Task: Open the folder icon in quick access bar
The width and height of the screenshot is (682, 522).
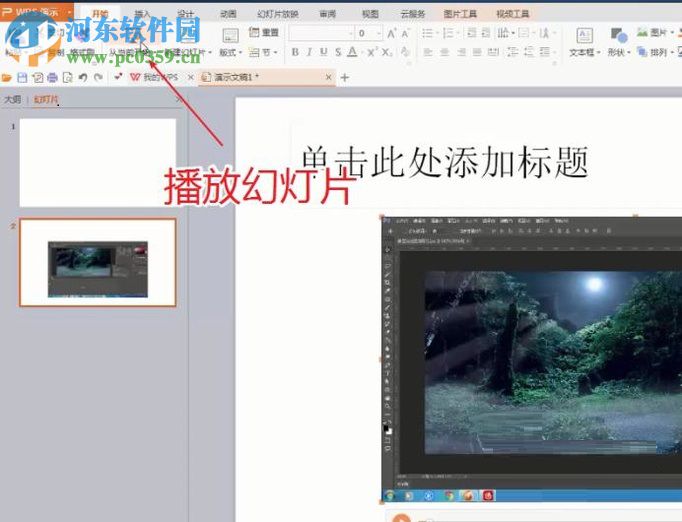Action: coord(7,77)
